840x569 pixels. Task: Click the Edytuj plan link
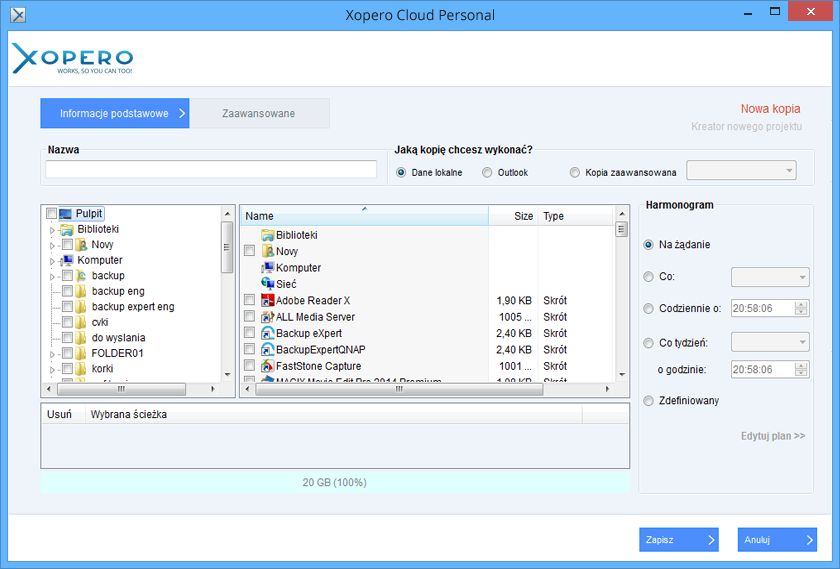tap(772, 436)
